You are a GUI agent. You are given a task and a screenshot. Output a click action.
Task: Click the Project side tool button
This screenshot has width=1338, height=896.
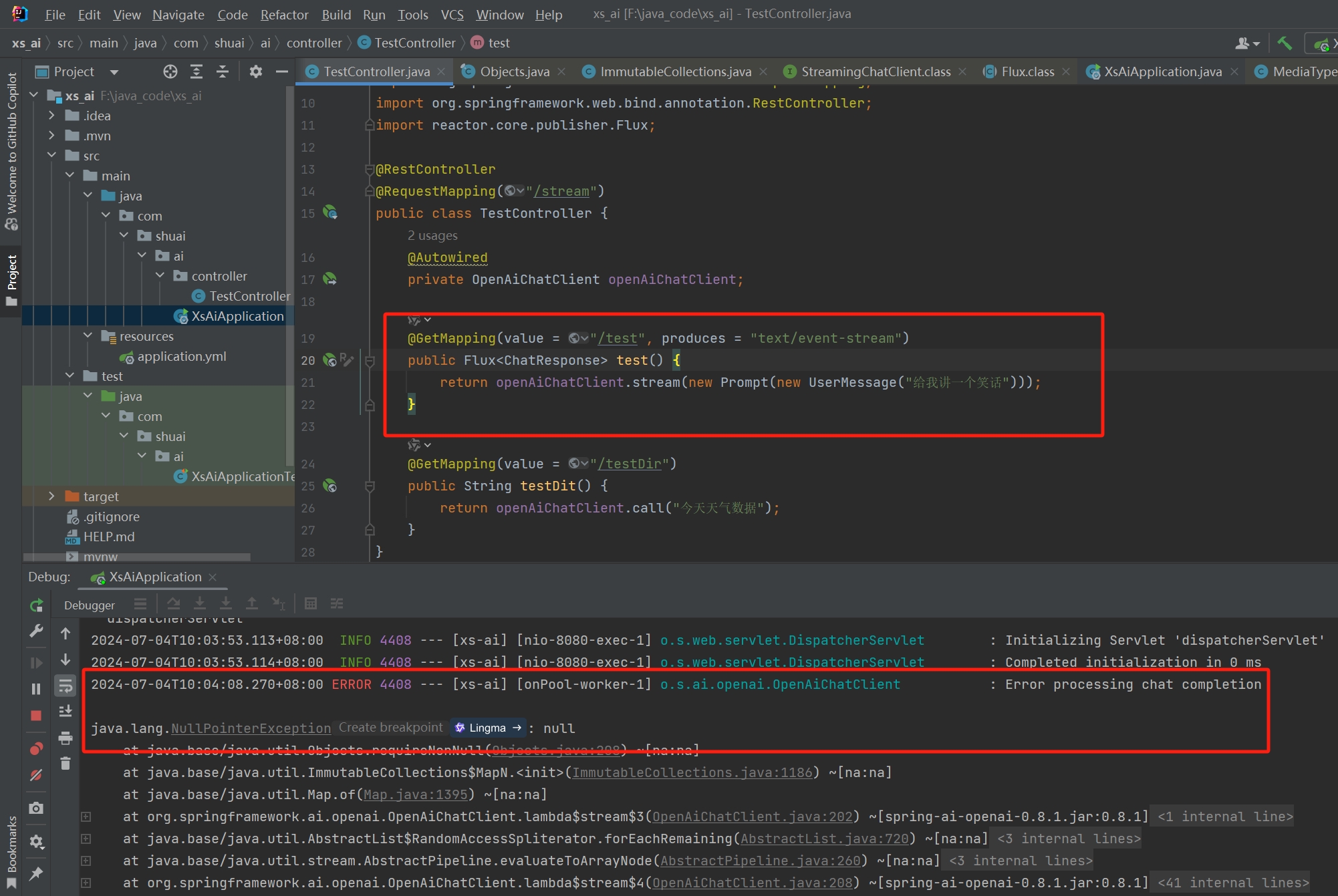tap(11, 279)
